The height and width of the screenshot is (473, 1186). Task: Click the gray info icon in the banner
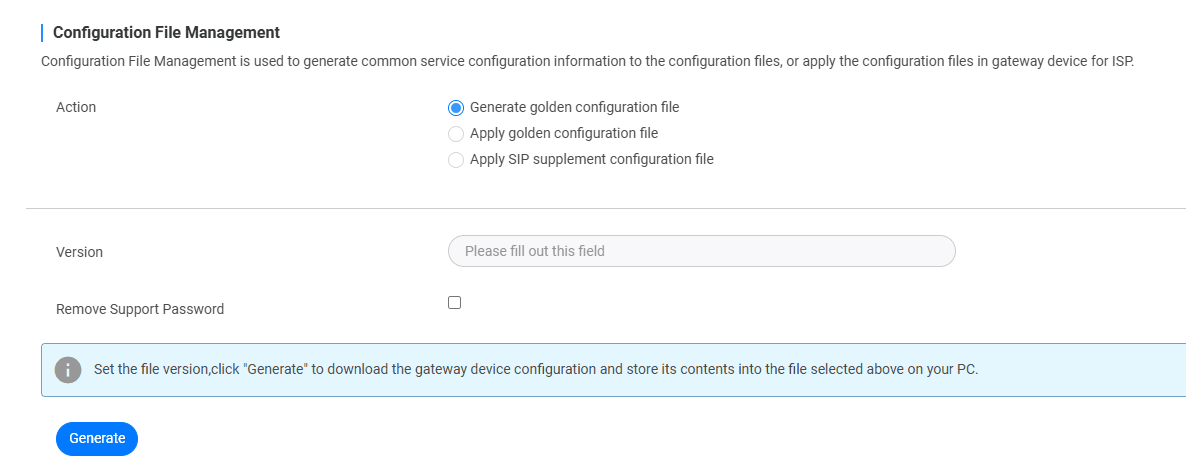click(68, 370)
